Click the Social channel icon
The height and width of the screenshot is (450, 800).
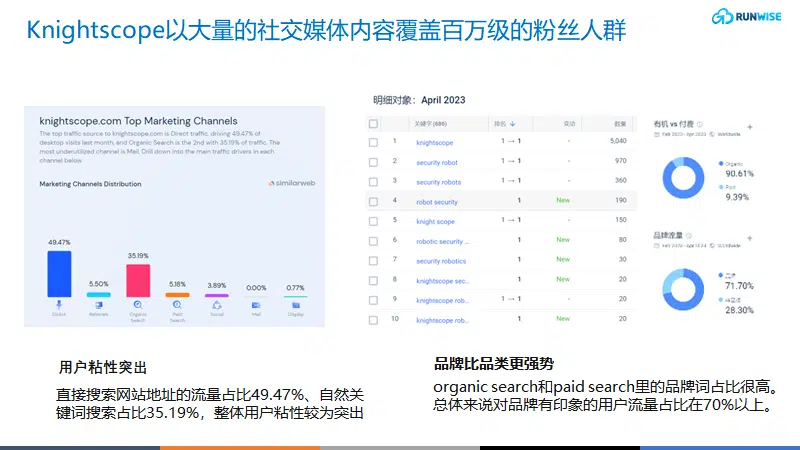[217, 305]
